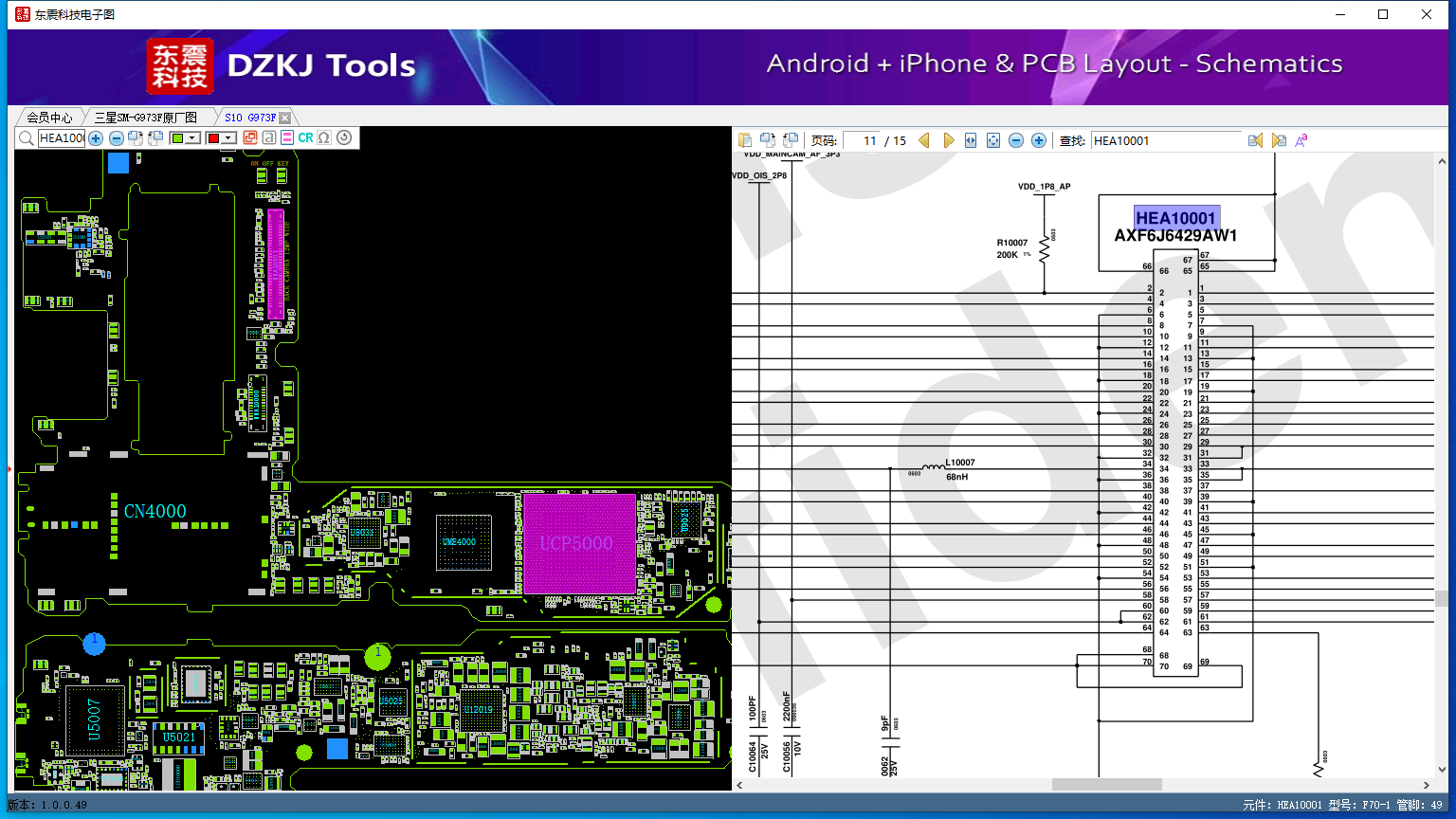Open the red color dropdown arrow

(228, 138)
